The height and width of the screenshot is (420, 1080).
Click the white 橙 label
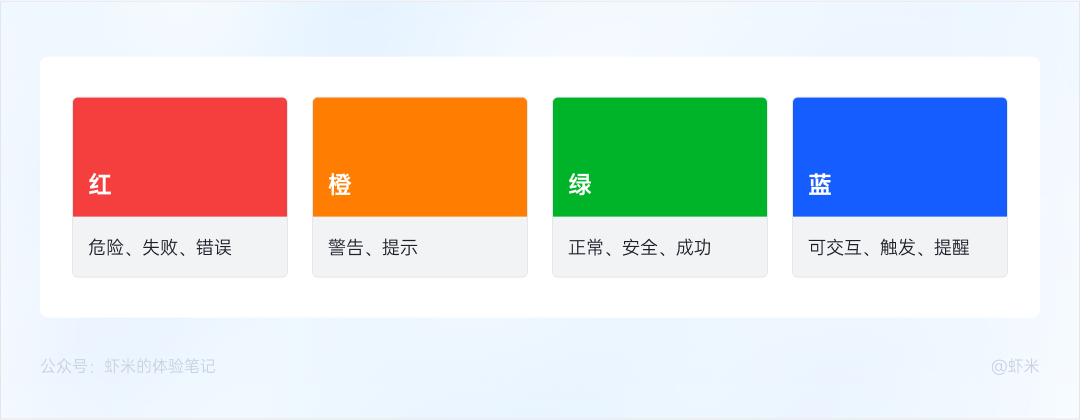pyautogui.click(x=340, y=185)
